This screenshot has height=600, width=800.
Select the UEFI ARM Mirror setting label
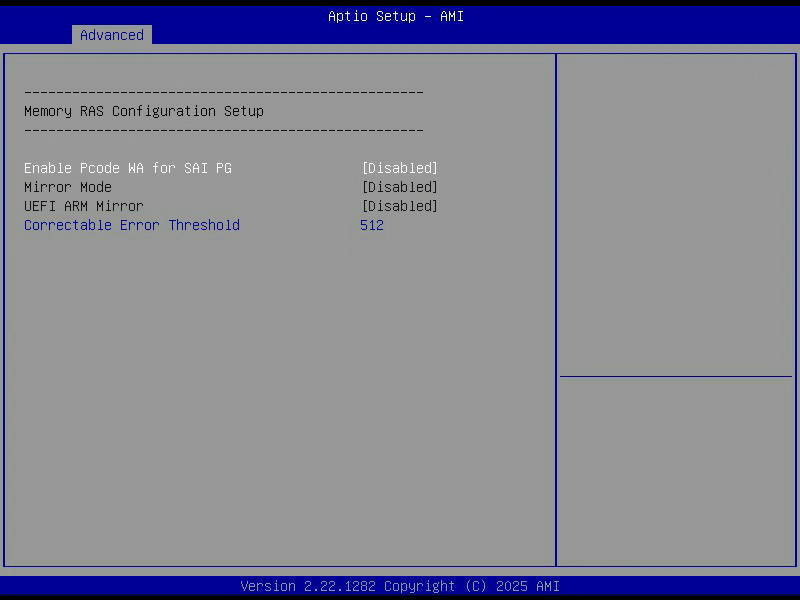tap(84, 206)
